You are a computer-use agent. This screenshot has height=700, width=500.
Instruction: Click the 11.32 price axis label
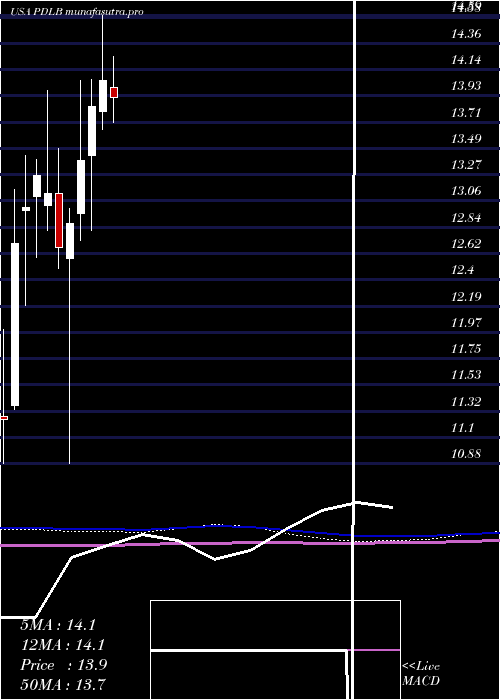tap(466, 402)
